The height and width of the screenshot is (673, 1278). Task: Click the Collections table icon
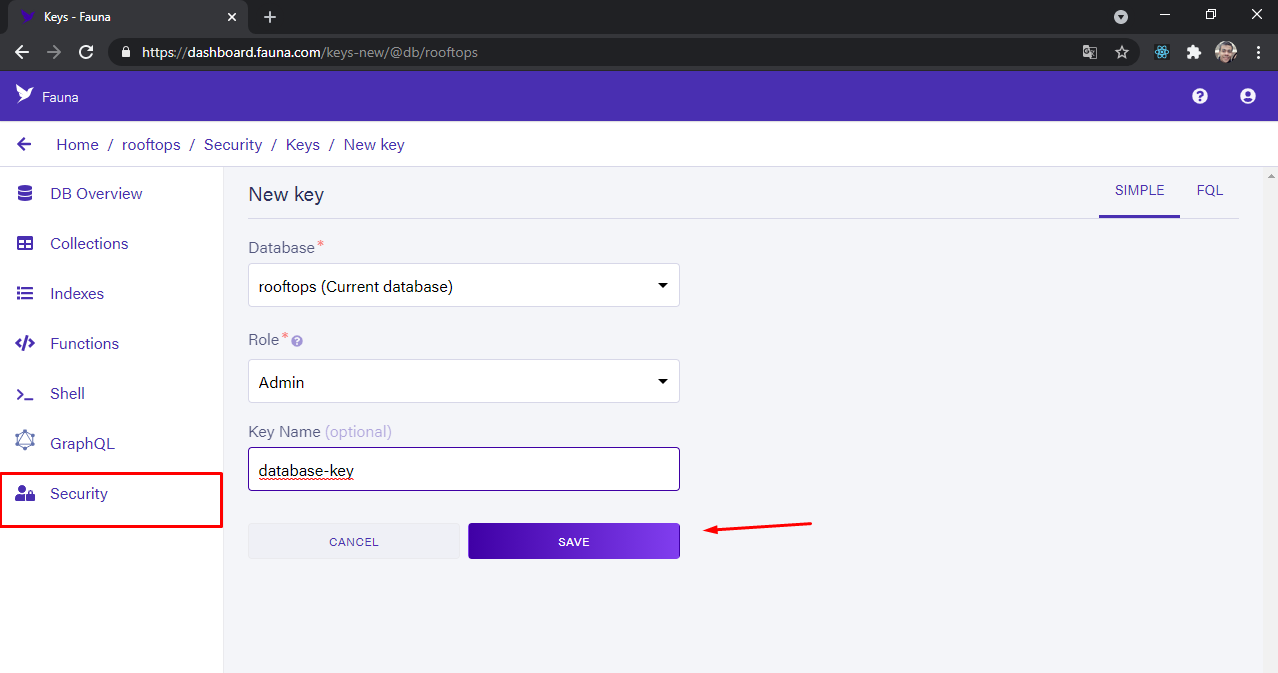pyautogui.click(x=25, y=243)
